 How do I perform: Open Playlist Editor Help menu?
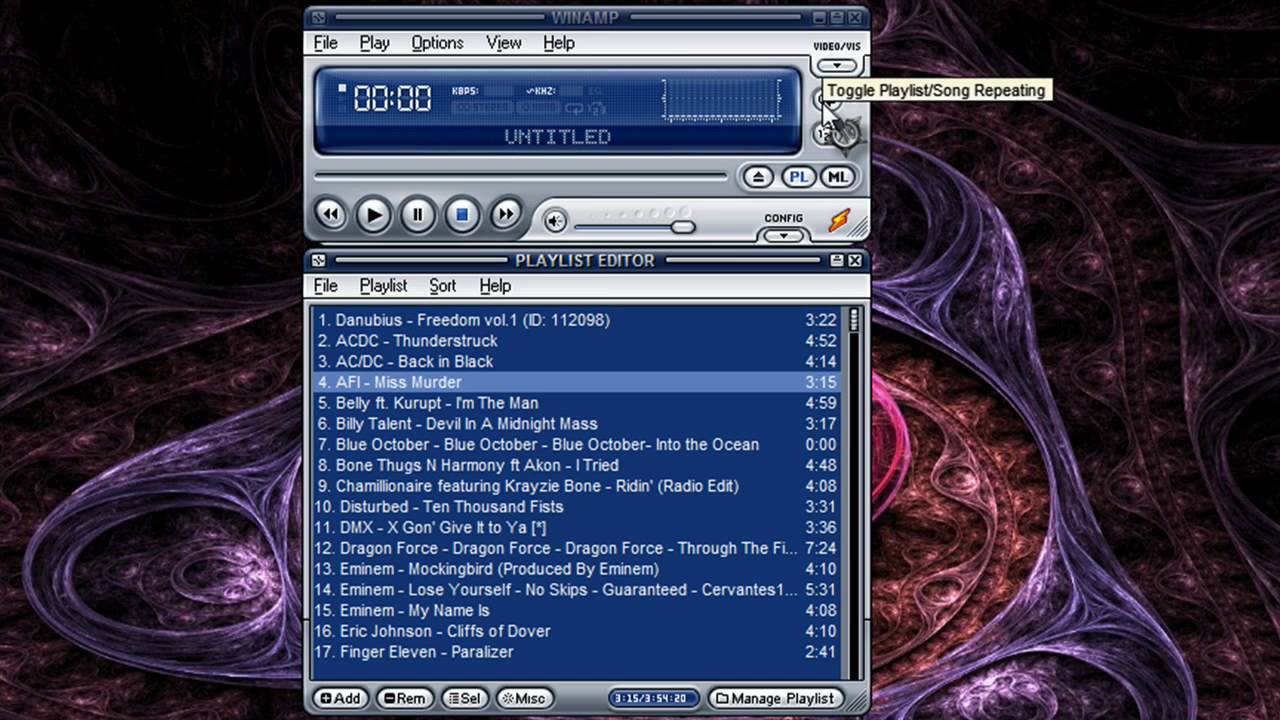(x=495, y=286)
